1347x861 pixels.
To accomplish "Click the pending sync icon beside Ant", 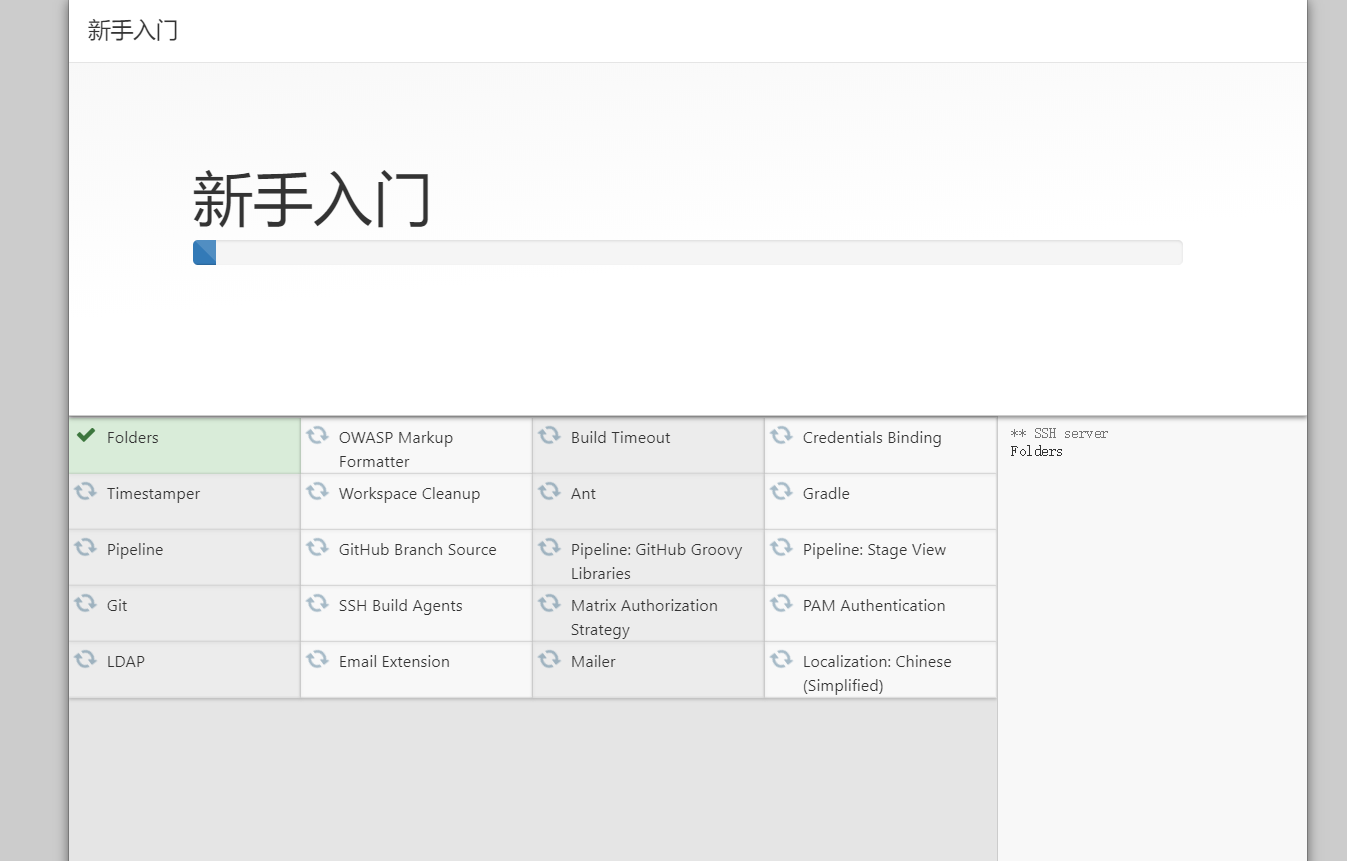I will (x=549, y=491).
